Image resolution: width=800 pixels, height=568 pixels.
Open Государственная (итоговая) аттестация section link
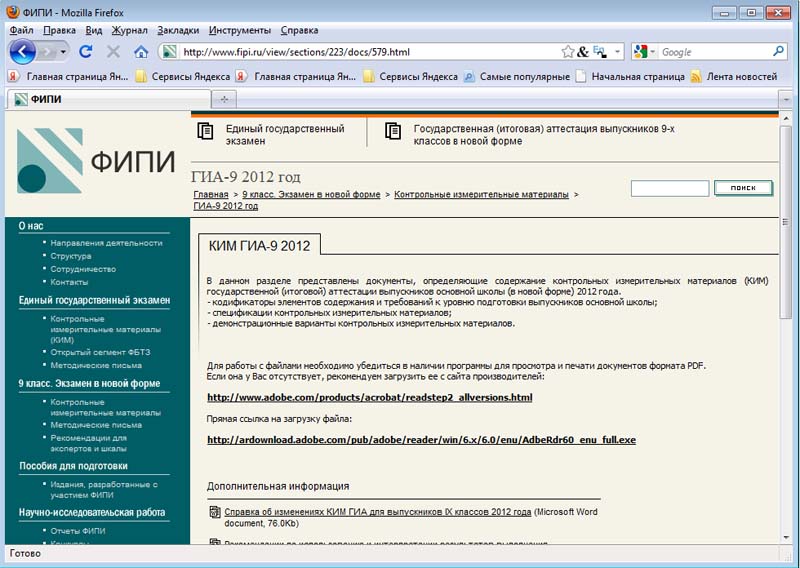[544, 135]
